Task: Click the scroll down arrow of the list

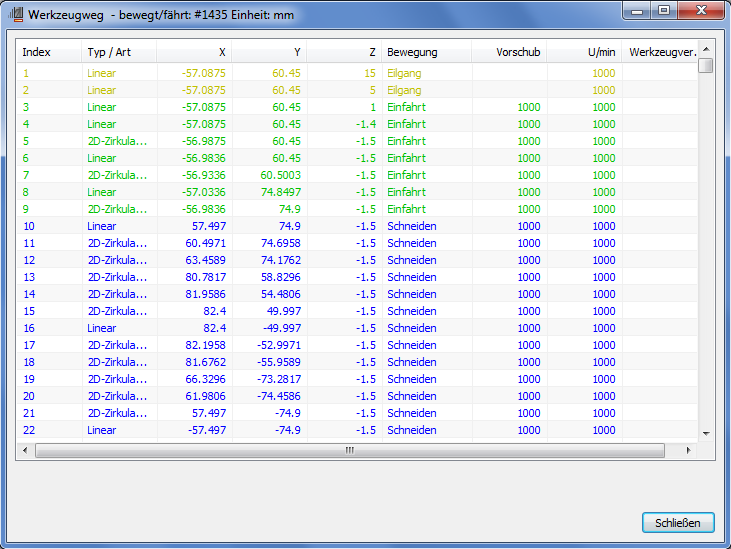Action: point(706,433)
